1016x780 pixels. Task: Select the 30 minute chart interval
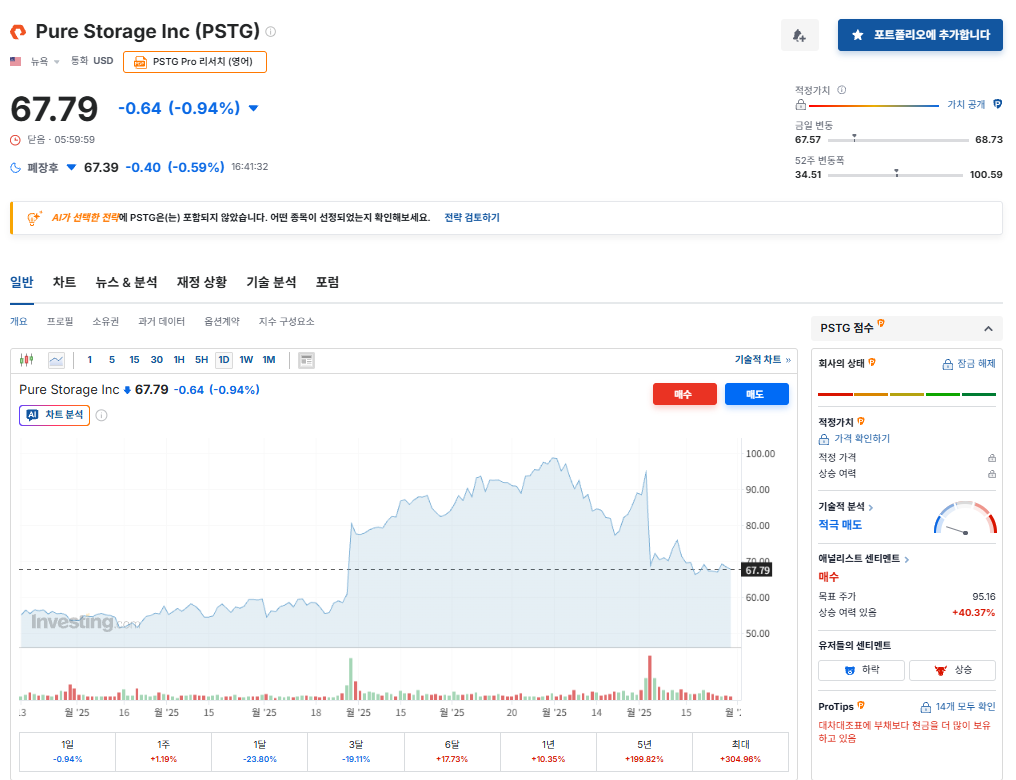[x=157, y=360]
